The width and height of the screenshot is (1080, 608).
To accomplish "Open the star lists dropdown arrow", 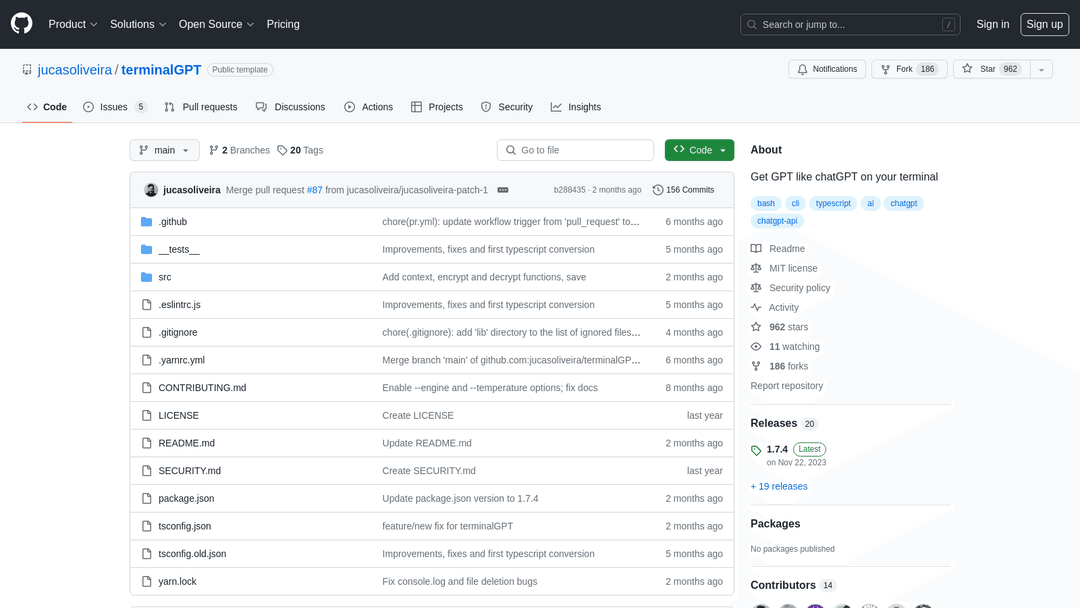I will [1041, 70].
